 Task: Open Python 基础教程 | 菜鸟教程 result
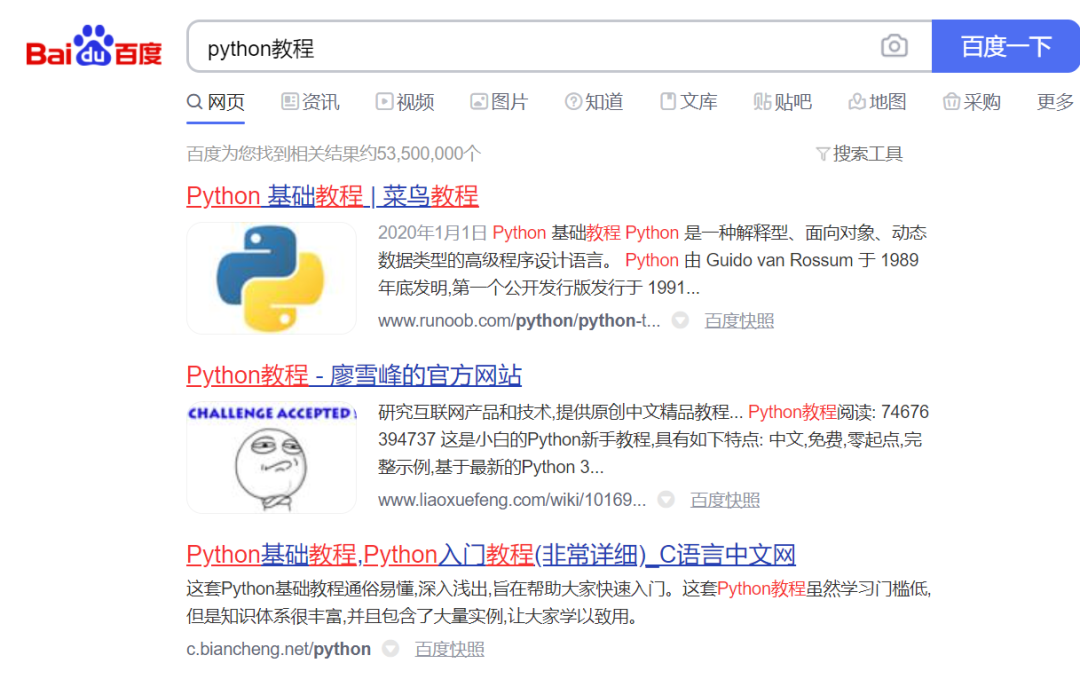pos(332,196)
